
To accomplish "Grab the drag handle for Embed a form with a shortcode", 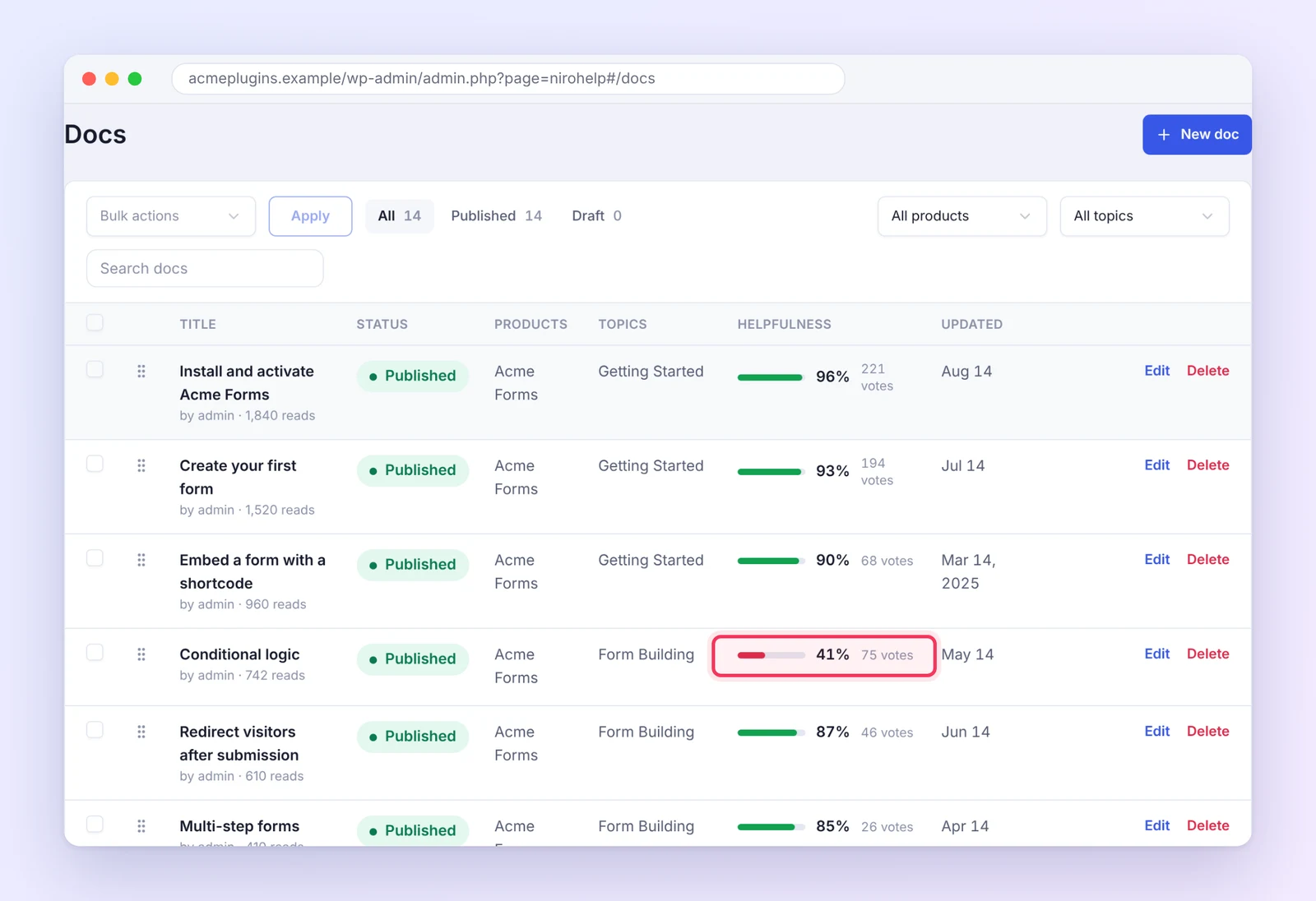I will pos(141,560).
